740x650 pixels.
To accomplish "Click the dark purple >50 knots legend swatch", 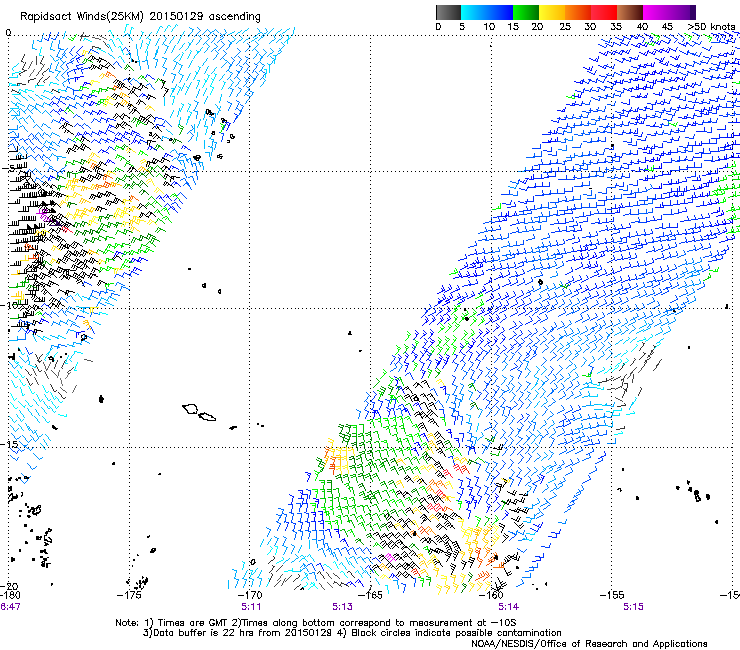I will tap(692, 12).
